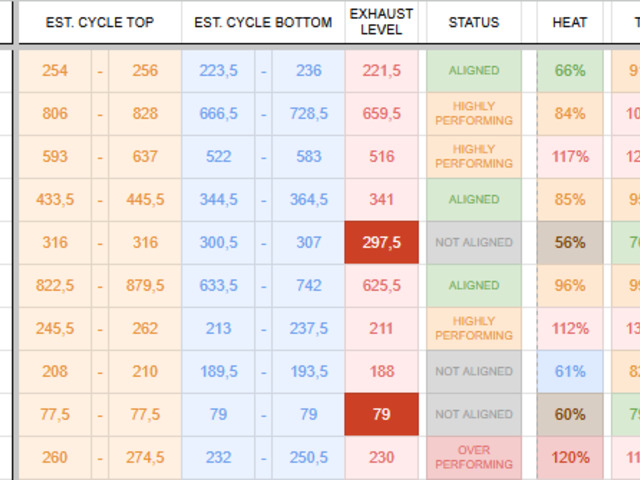Select the cycle bottom cell 742
The height and width of the screenshot is (480, 640).
pos(309,286)
